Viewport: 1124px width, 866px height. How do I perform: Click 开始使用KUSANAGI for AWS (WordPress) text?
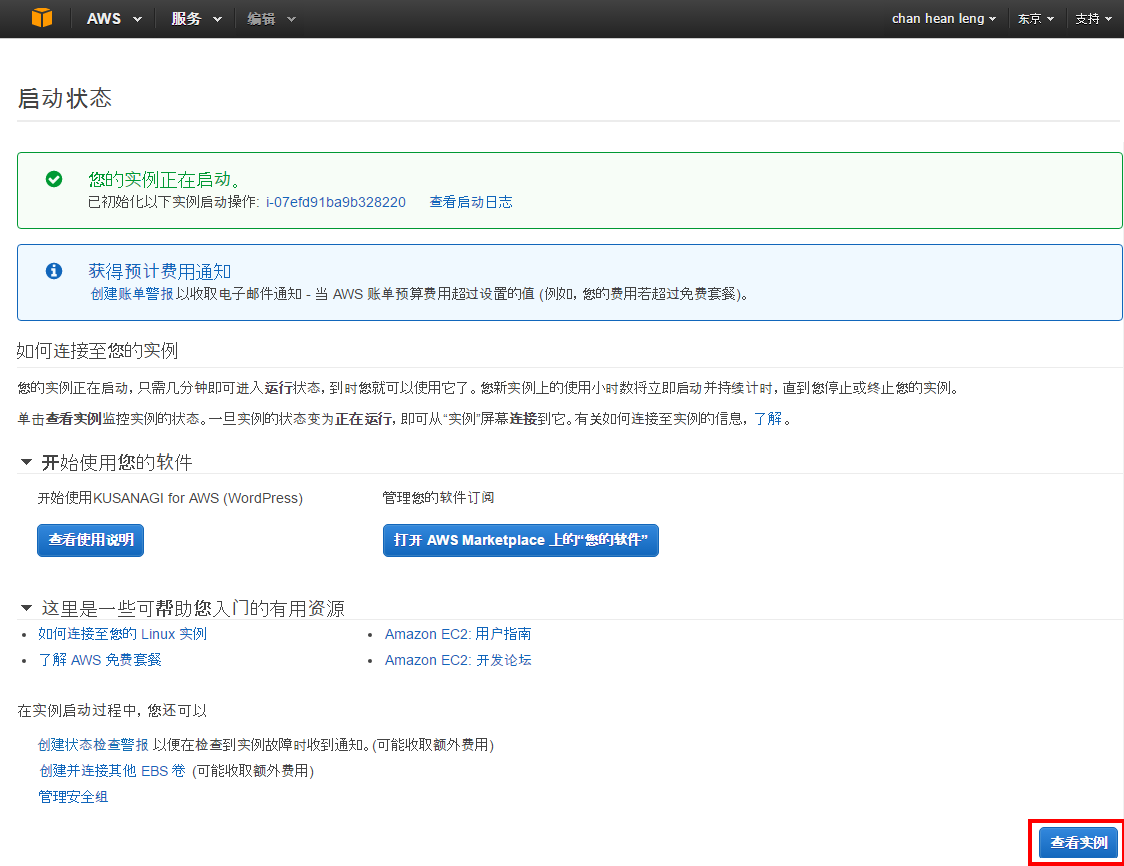[170, 498]
